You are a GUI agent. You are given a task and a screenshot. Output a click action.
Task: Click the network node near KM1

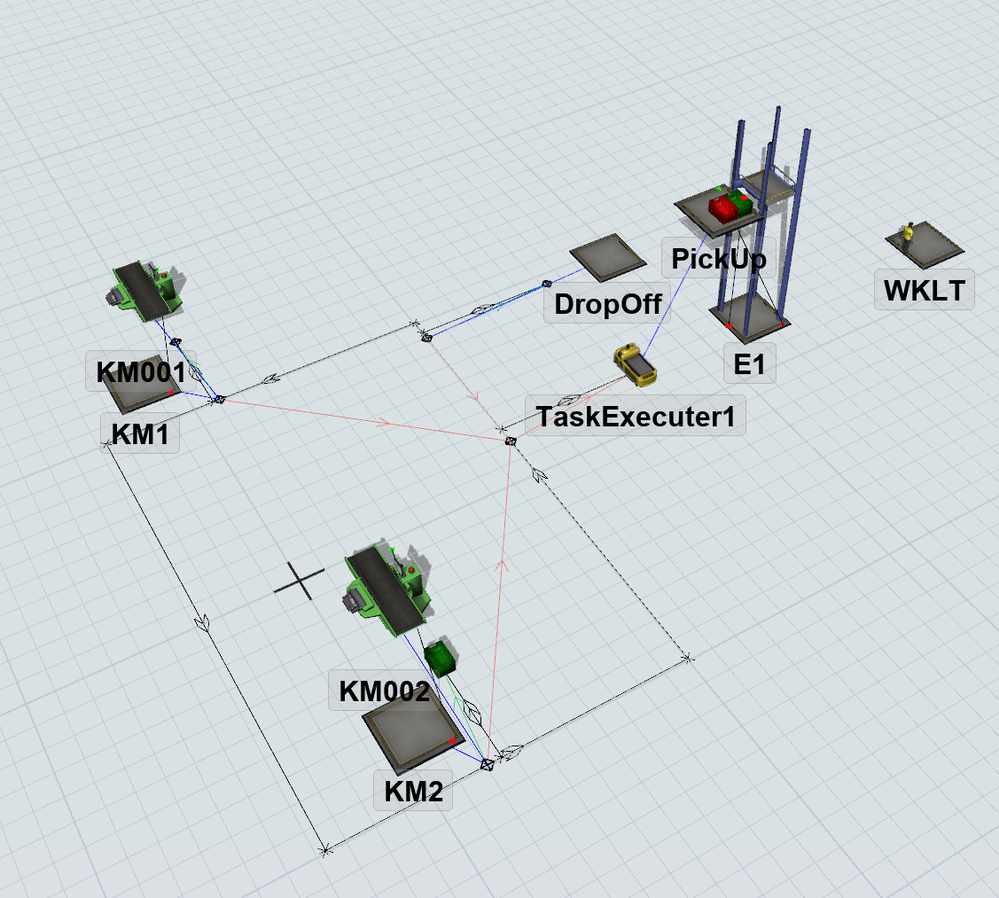pyautogui.click(x=219, y=399)
